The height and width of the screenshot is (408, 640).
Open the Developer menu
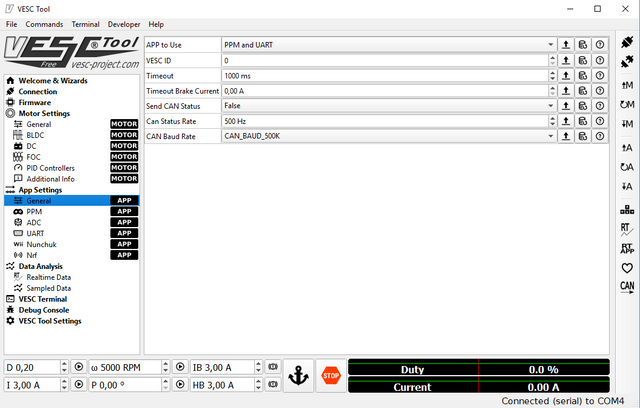click(x=124, y=24)
